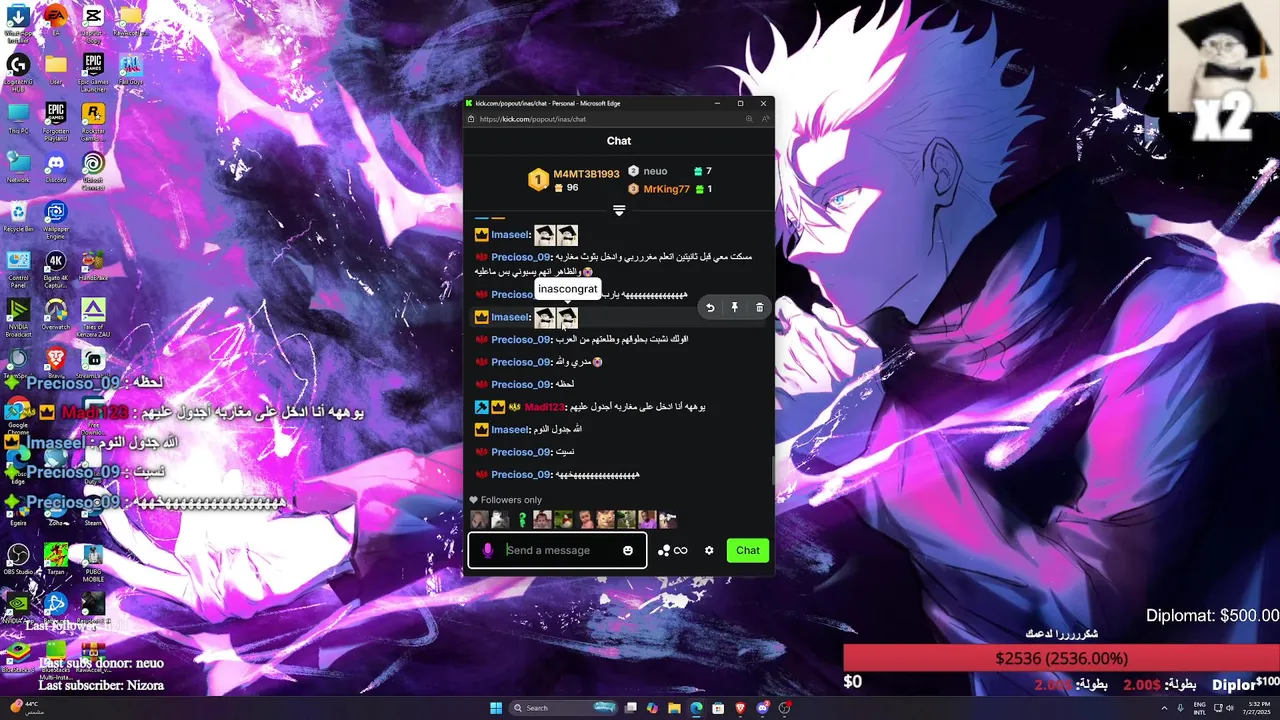Open Wallpaper Engine desktop icon
This screenshot has width=1280, height=720.
[x=56, y=219]
